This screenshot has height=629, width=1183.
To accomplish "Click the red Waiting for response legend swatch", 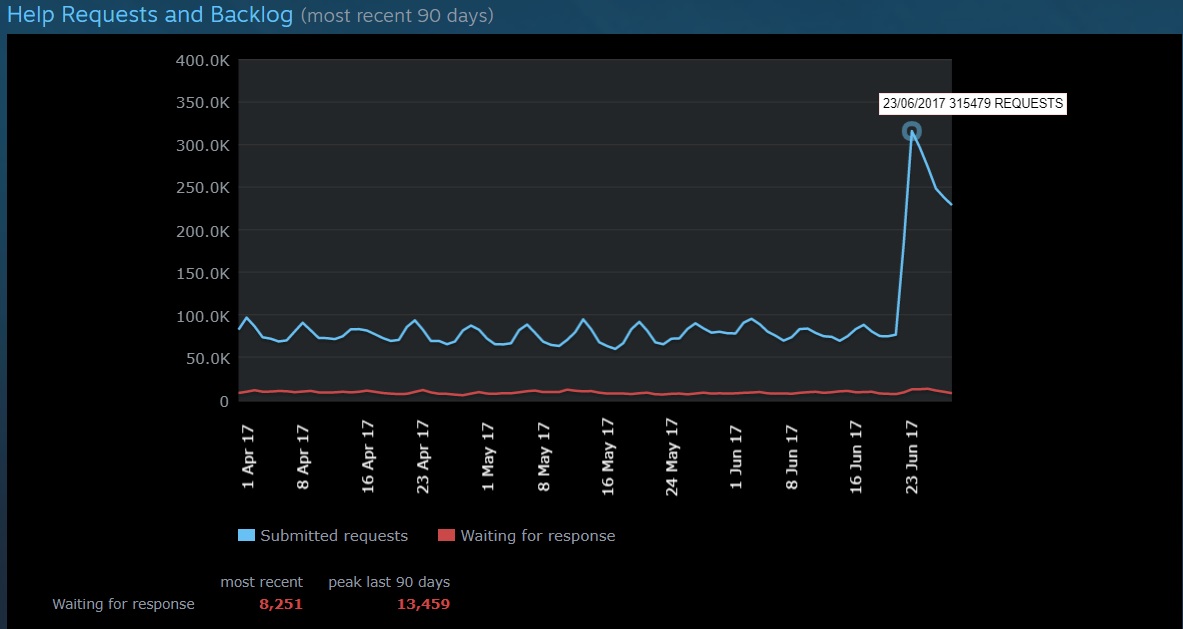I will click(x=446, y=536).
